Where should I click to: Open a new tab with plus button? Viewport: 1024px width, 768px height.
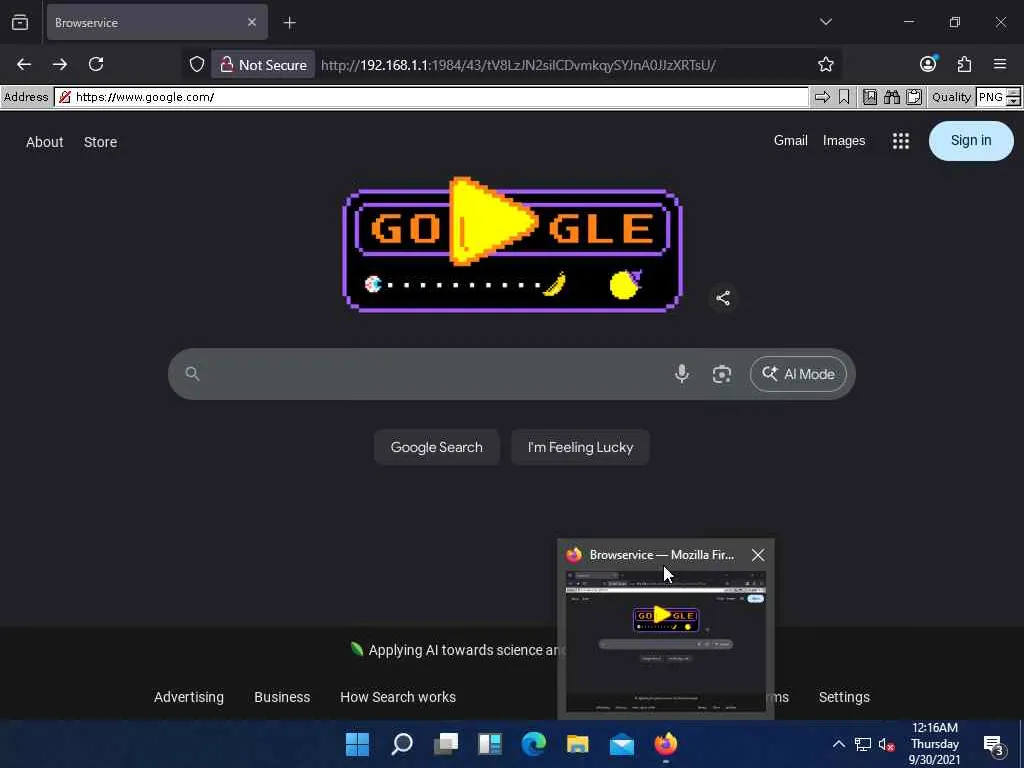pyautogui.click(x=290, y=22)
